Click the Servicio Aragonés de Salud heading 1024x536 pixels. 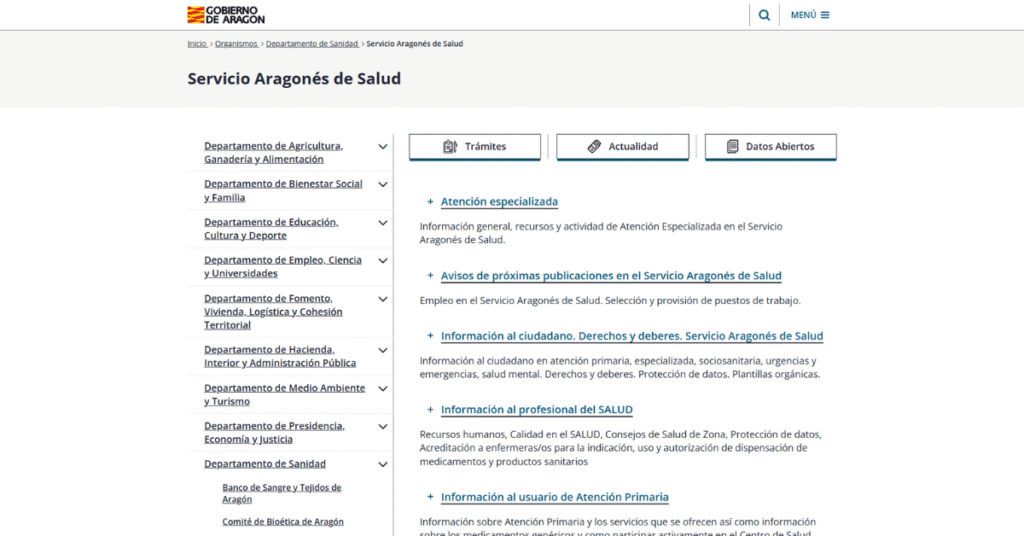coord(294,79)
